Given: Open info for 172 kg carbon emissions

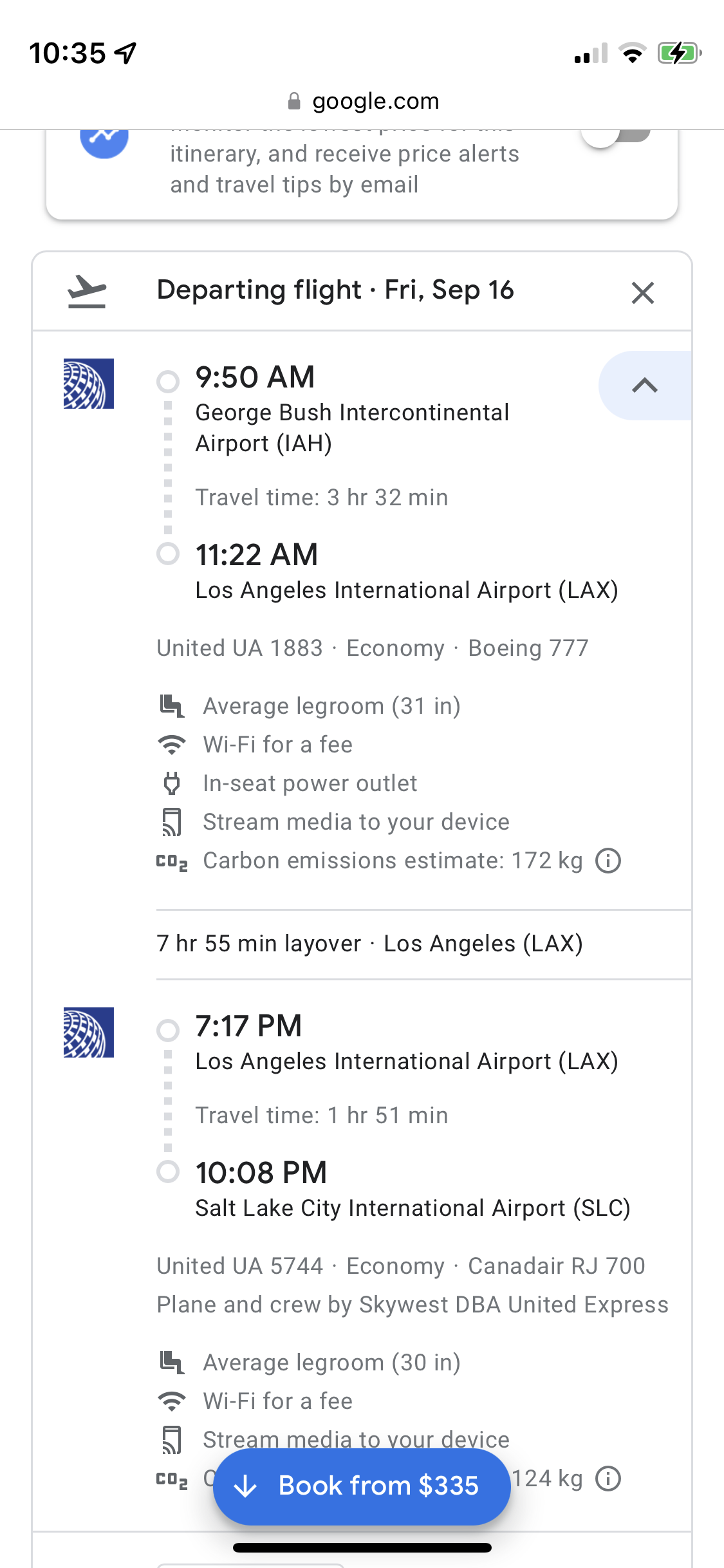Looking at the screenshot, I should tap(608, 861).
